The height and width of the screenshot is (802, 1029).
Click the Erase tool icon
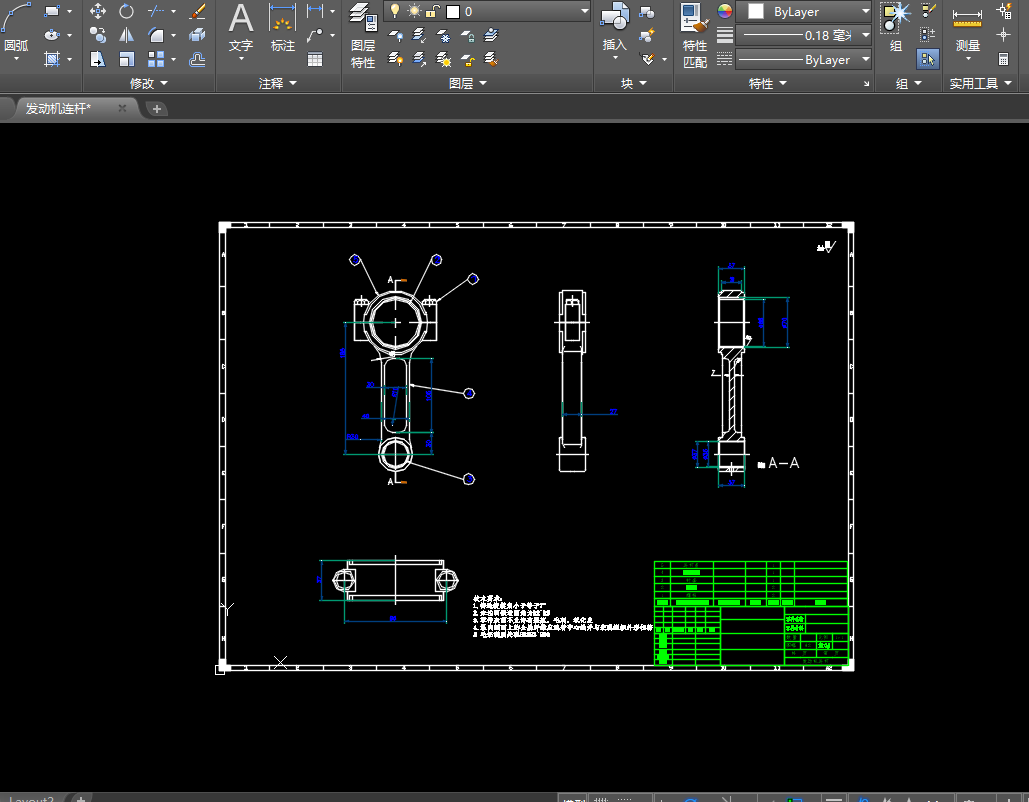[197, 11]
